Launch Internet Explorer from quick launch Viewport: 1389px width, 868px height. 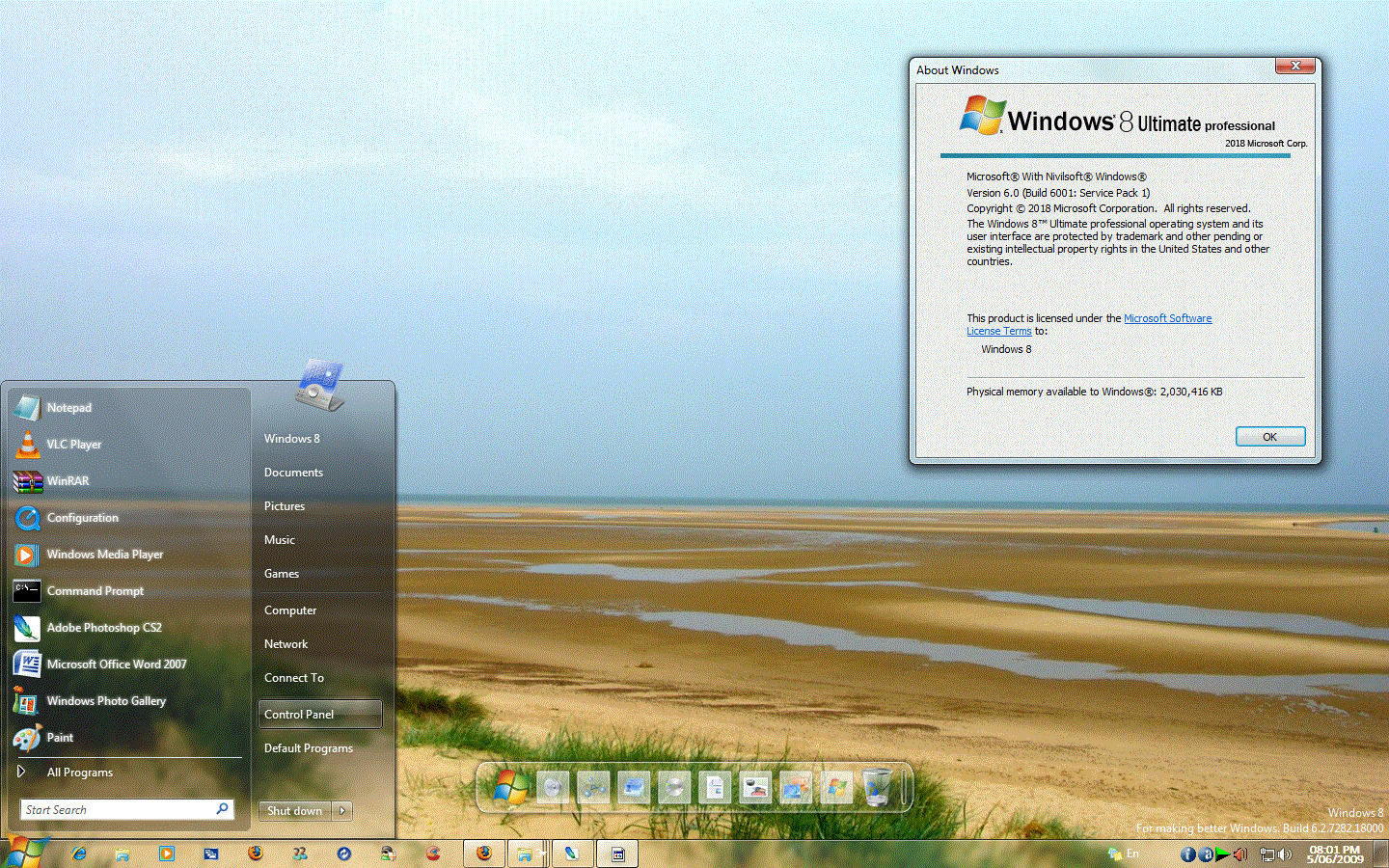coord(79,854)
